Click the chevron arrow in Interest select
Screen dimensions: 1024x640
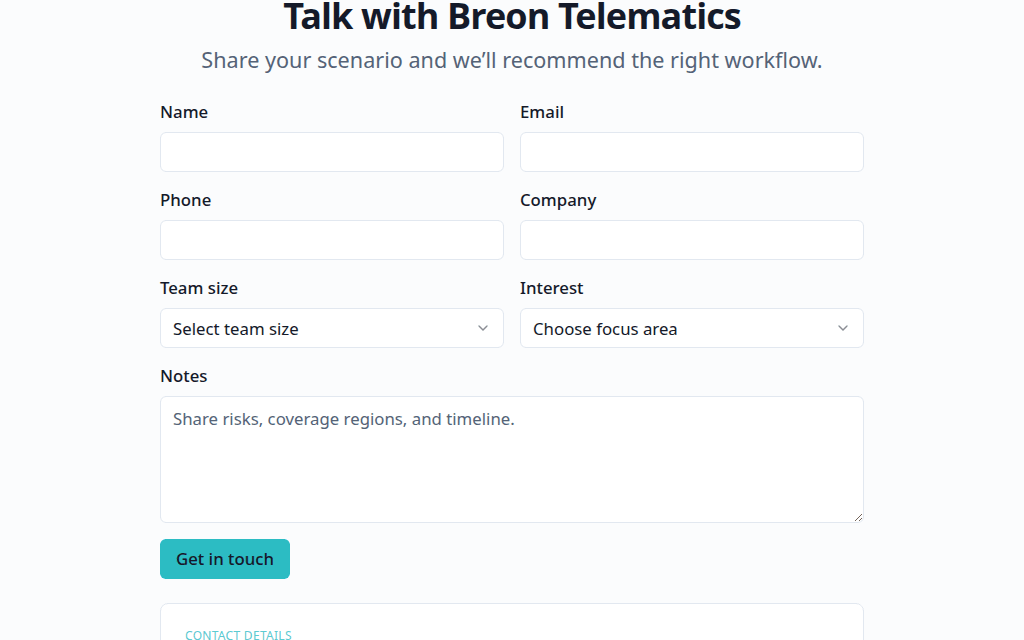pyautogui.click(x=843, y=328)
